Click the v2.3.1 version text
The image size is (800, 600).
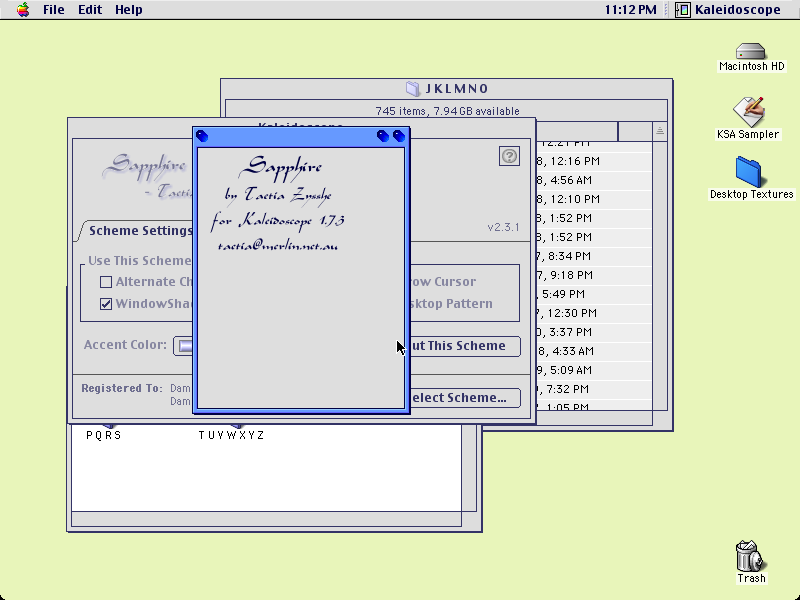tap(503, 227)
